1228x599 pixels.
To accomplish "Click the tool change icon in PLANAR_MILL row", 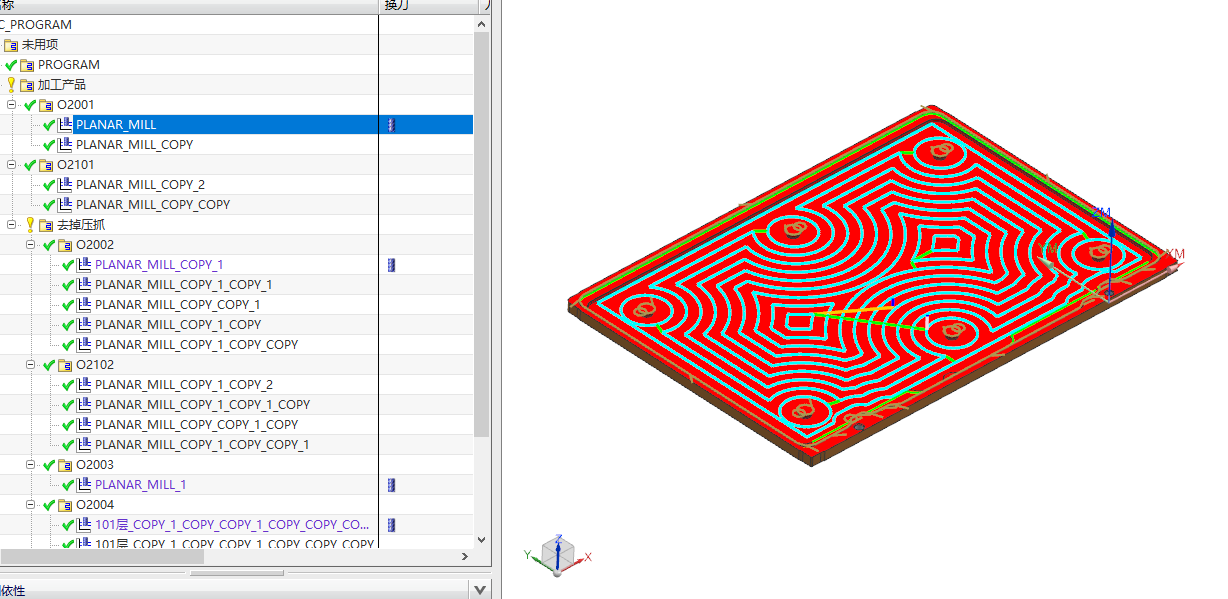I will coord(392,125).
